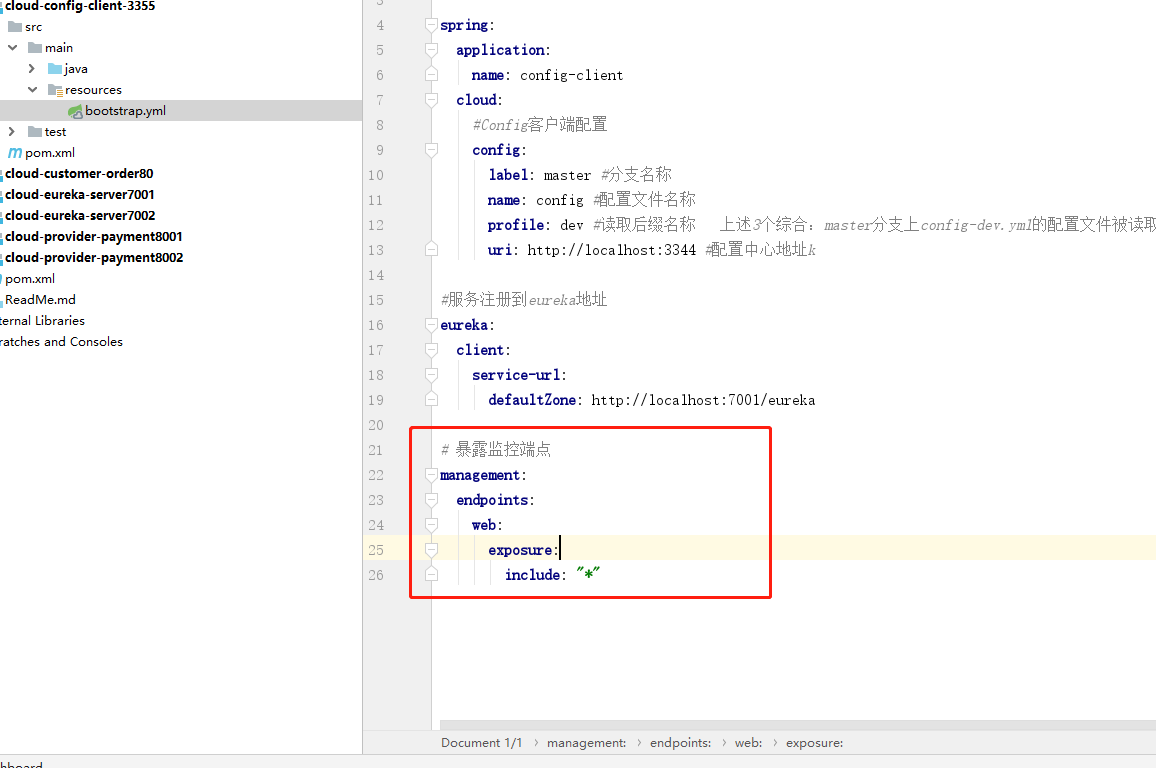The width and height of the screenshot is (1156, 768).
Task: Fold the exposure block on line 25
Action: [x=431, y=551]
